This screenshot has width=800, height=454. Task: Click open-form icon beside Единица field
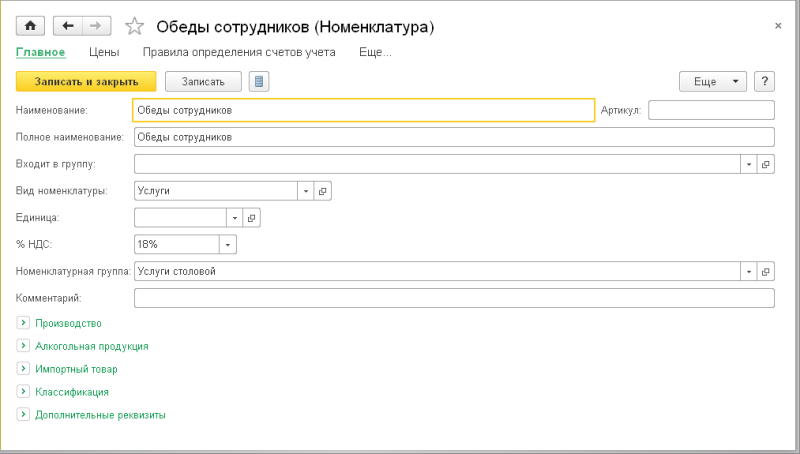[x=251, y=217]
